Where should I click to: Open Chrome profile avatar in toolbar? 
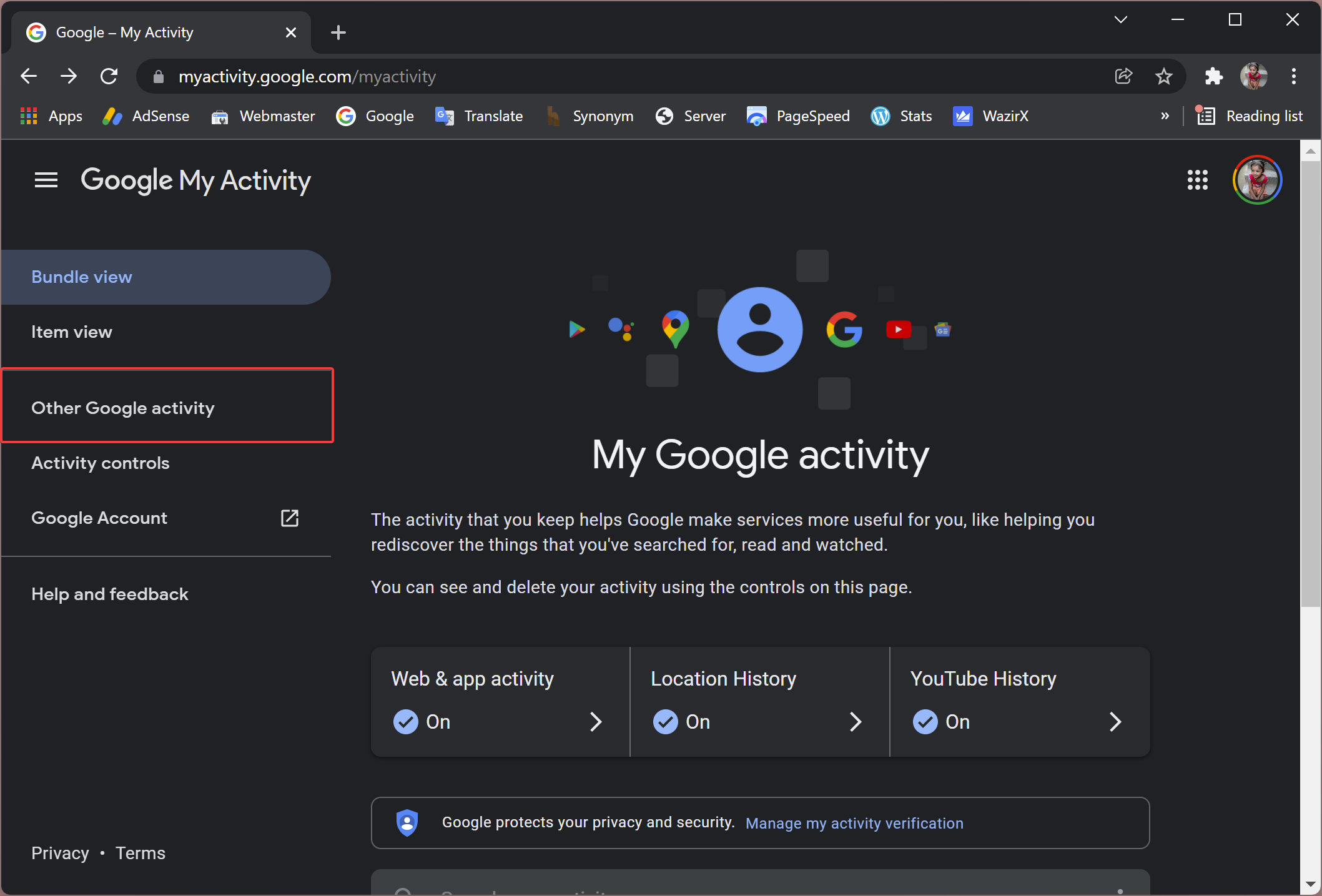click(x=1253, y=76)
